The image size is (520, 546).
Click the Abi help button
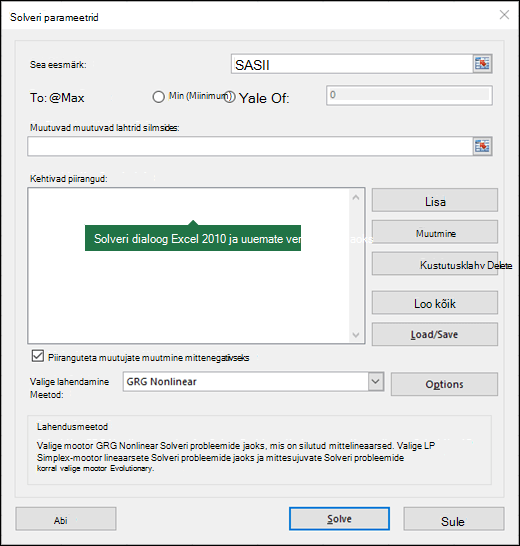pos(66,519)
